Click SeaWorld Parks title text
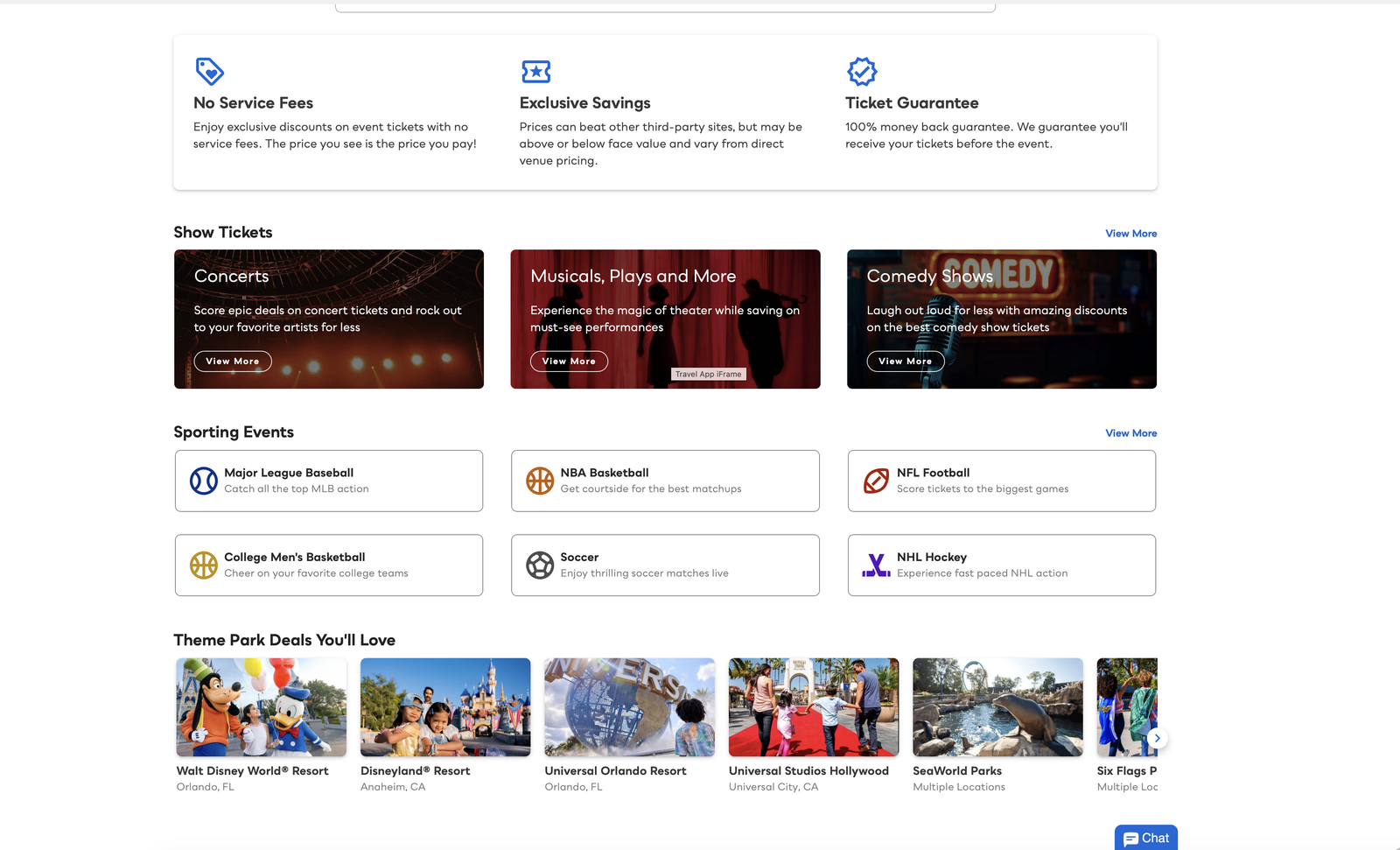This screenshot has height=850, width=1400. point(957,771)
